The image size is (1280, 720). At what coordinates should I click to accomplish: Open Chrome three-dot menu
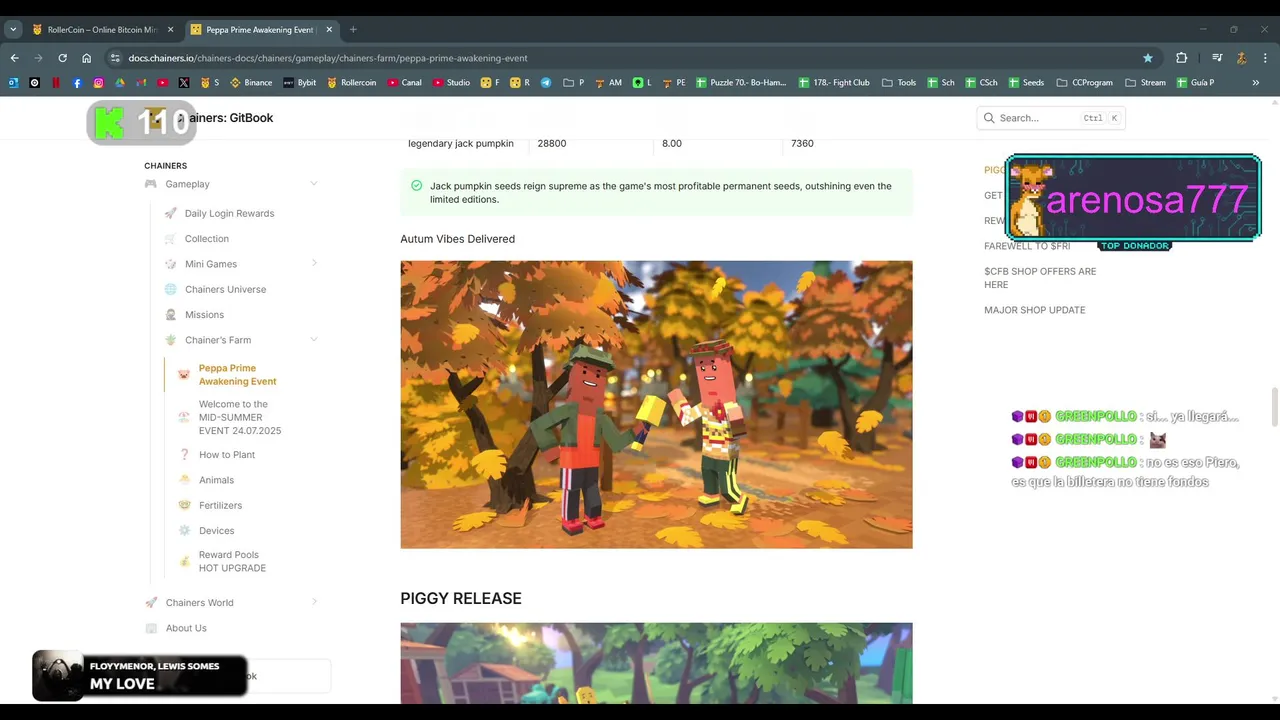tap(1265, 58)
